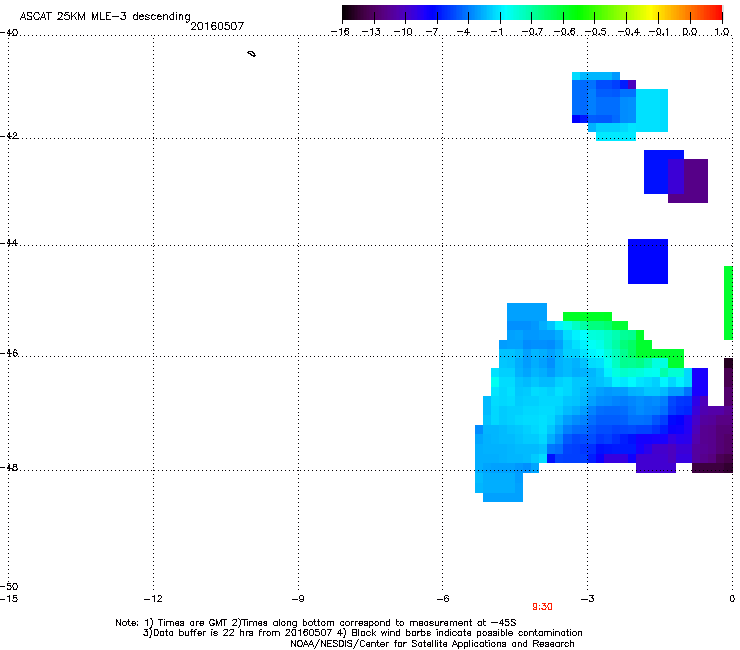Screen dimensions: 740x650
Task: Click the colorbar label -13
Action: [371, 32]
